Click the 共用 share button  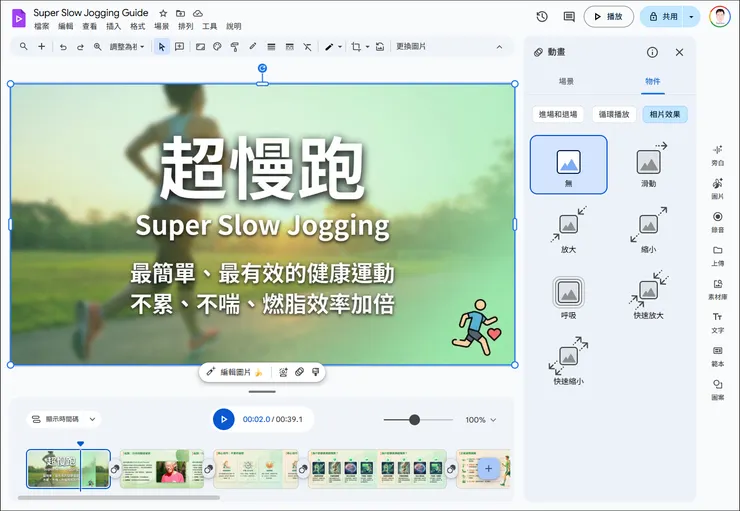click(x=663, y=17)
